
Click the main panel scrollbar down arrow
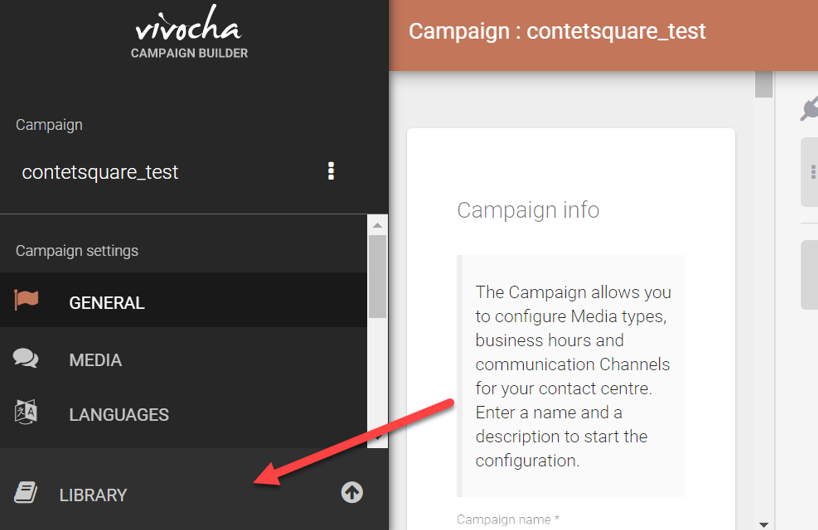tap(764, 524)
